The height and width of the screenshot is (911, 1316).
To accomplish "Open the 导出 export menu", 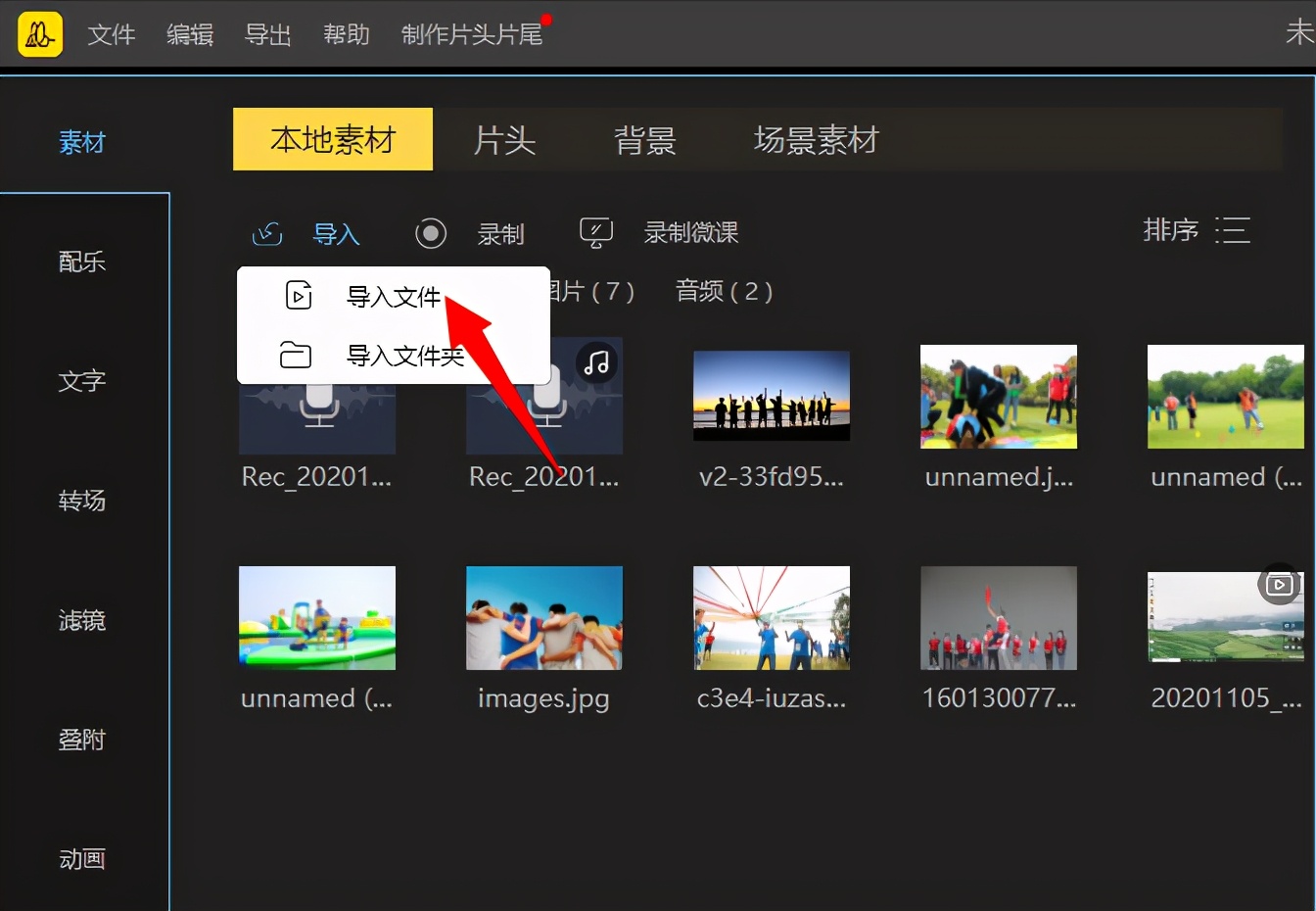I will click(267, 33).
